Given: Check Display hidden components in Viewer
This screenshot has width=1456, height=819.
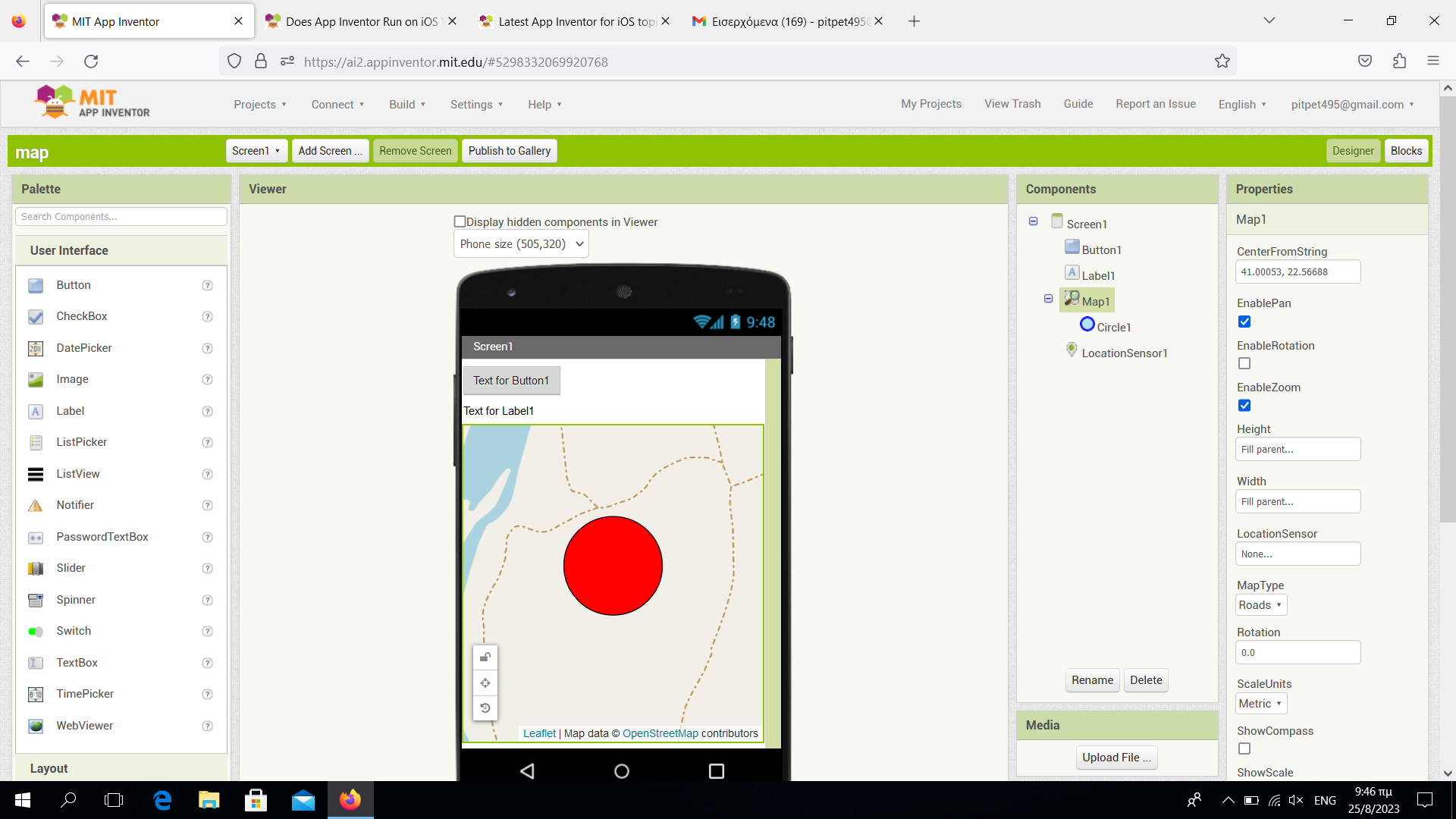Looking at the screenshot, I should [460, 221].
